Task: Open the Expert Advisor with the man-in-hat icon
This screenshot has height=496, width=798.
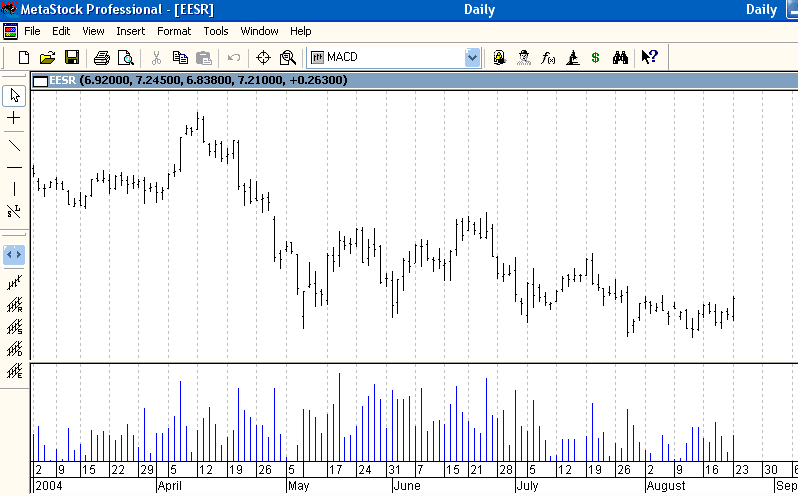Action: (524, 57)
